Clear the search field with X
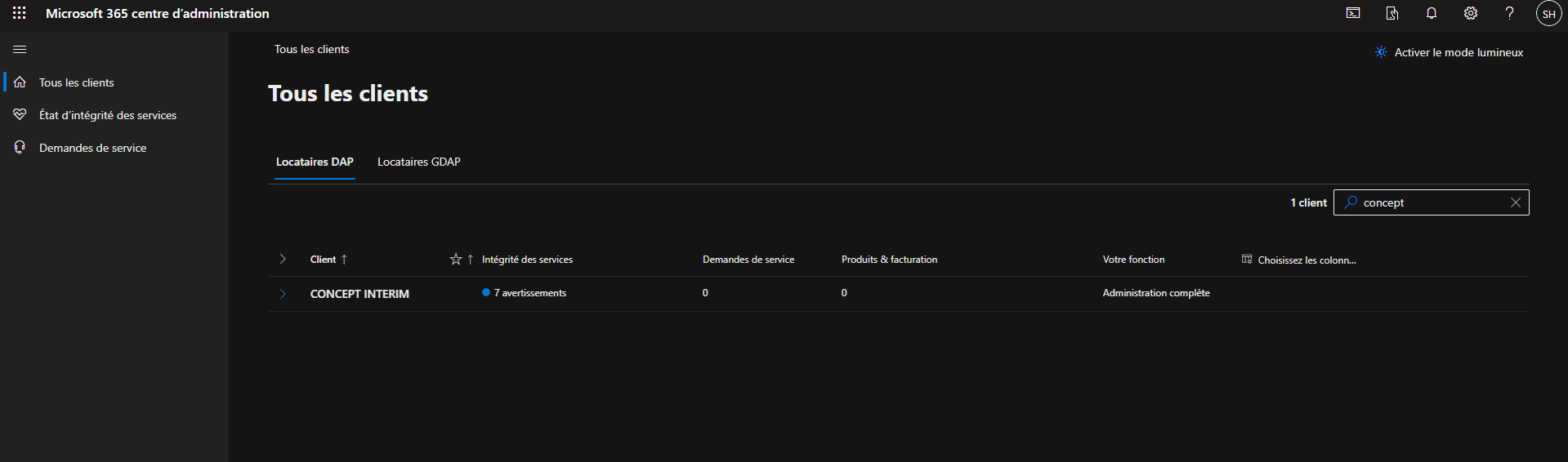 click(x=1516, y=202)
